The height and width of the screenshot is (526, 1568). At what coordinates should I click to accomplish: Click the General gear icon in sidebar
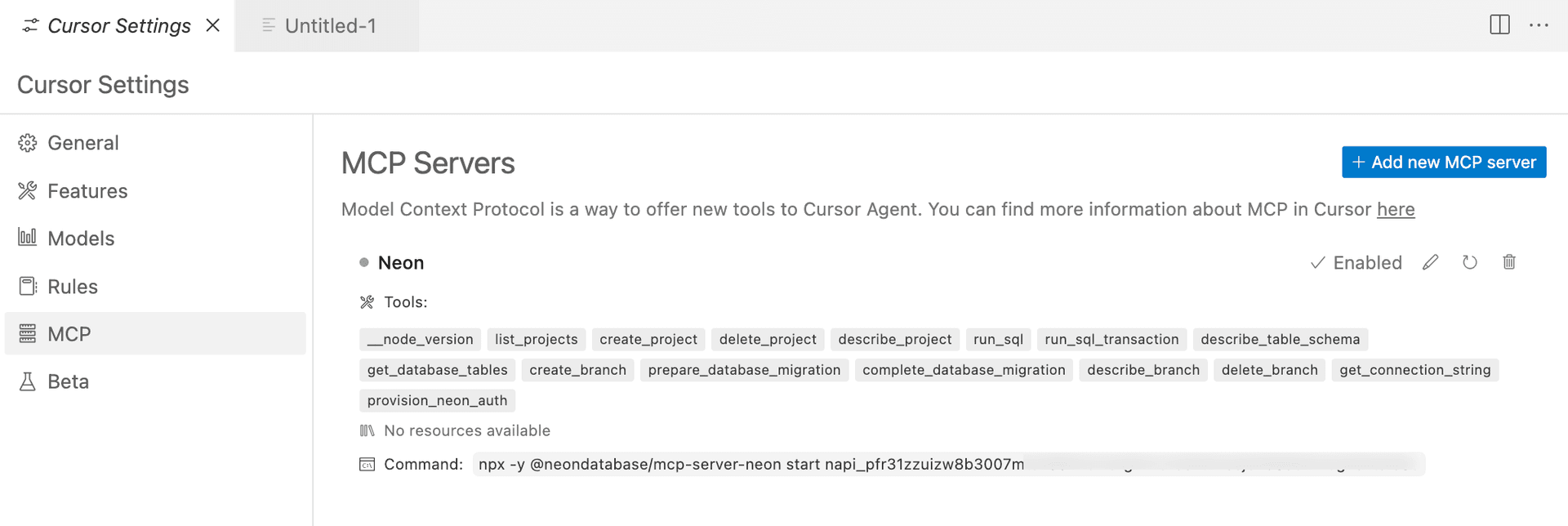(28, 143)
